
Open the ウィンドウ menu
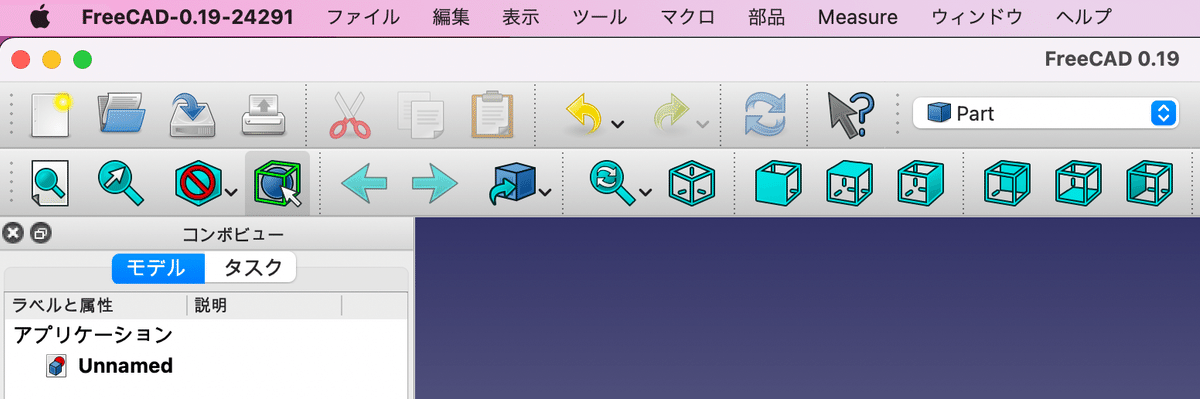tap(977, 17)
